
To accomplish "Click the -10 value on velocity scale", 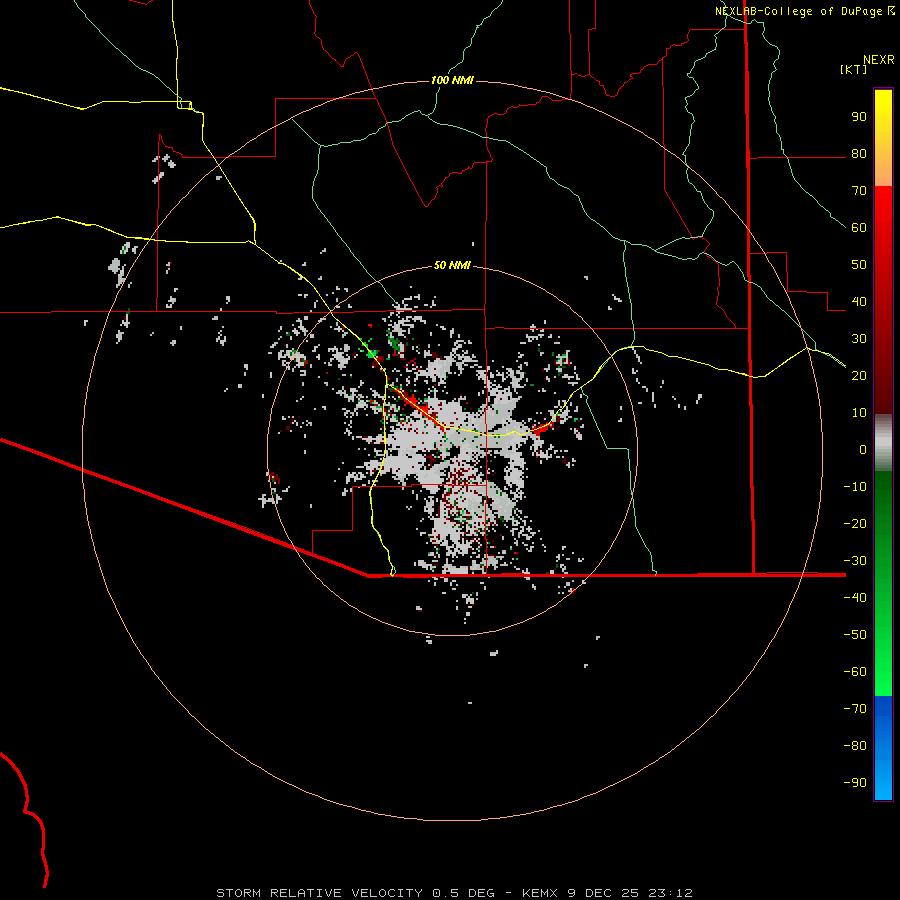I will [855, 487].
